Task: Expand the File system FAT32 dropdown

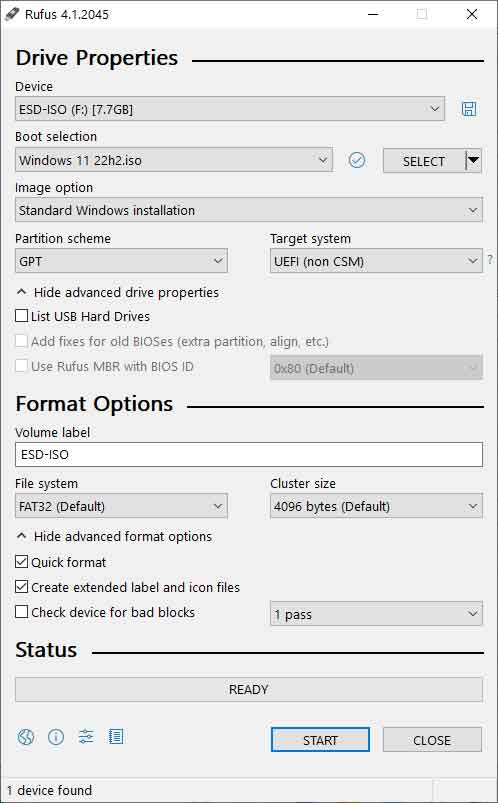Action: (121, 506)
